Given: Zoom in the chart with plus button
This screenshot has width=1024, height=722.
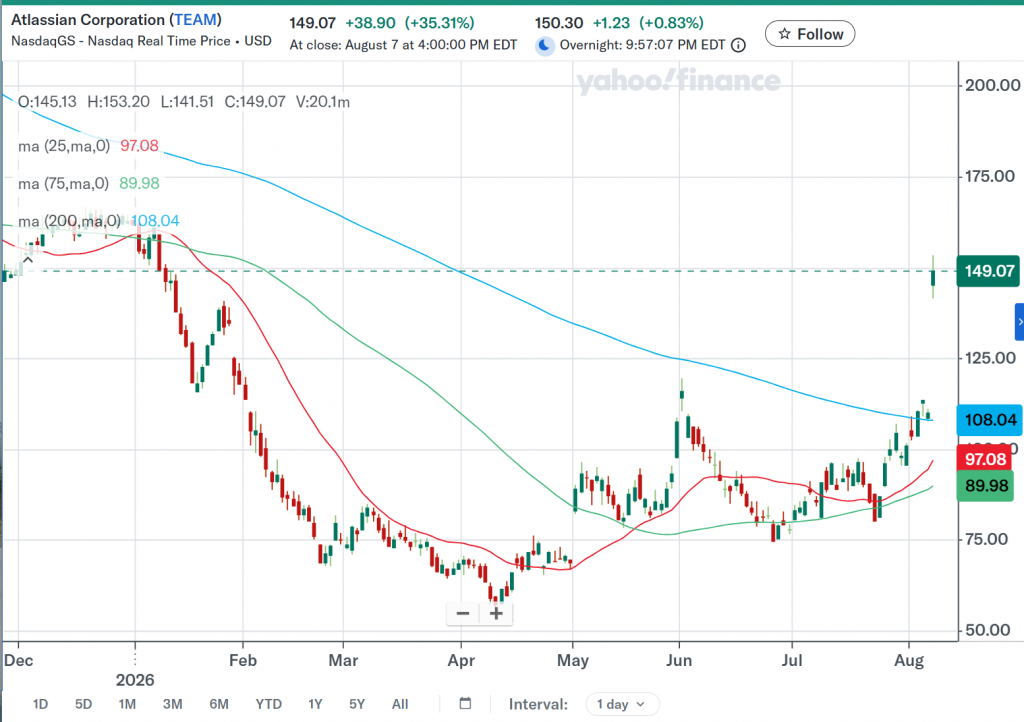Looking at the screenshot, I should pyautogui.click(x=496, y=614).
